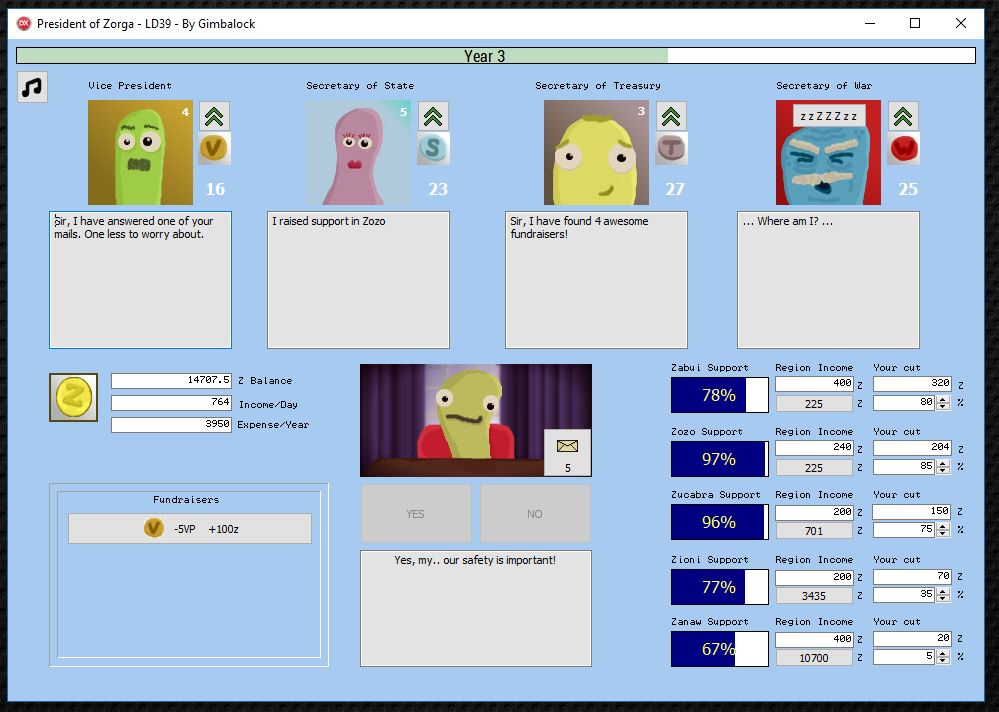Click the gold V token icon beside Vice President
This screenshot has width=999, height=712.
pyautogui.click(x=214, y=148)
